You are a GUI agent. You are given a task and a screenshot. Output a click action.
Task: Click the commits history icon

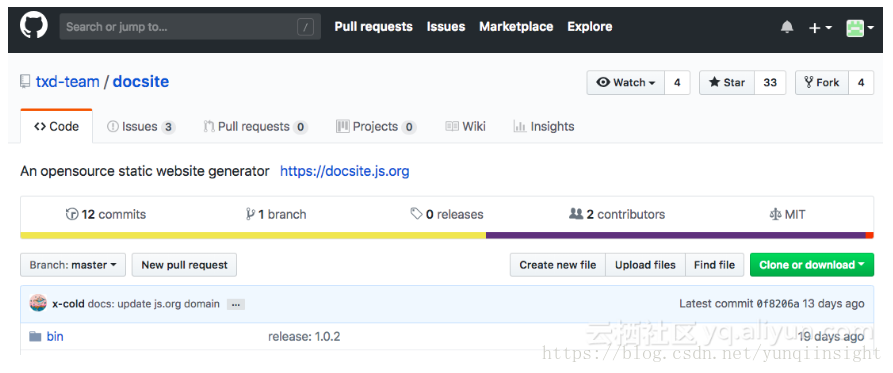72,215
